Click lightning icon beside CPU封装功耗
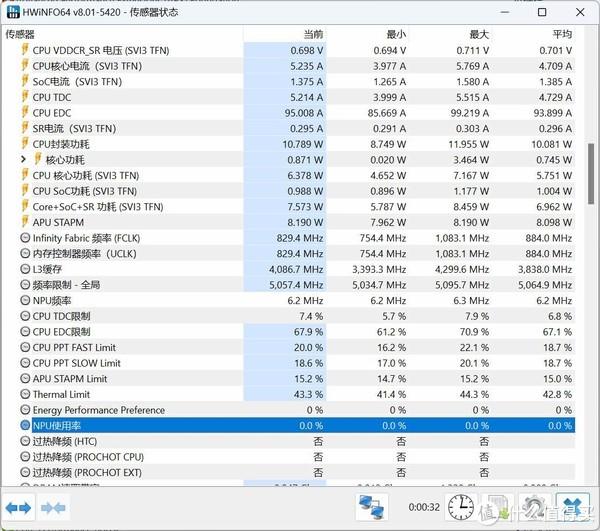 [x=25, y=144]
